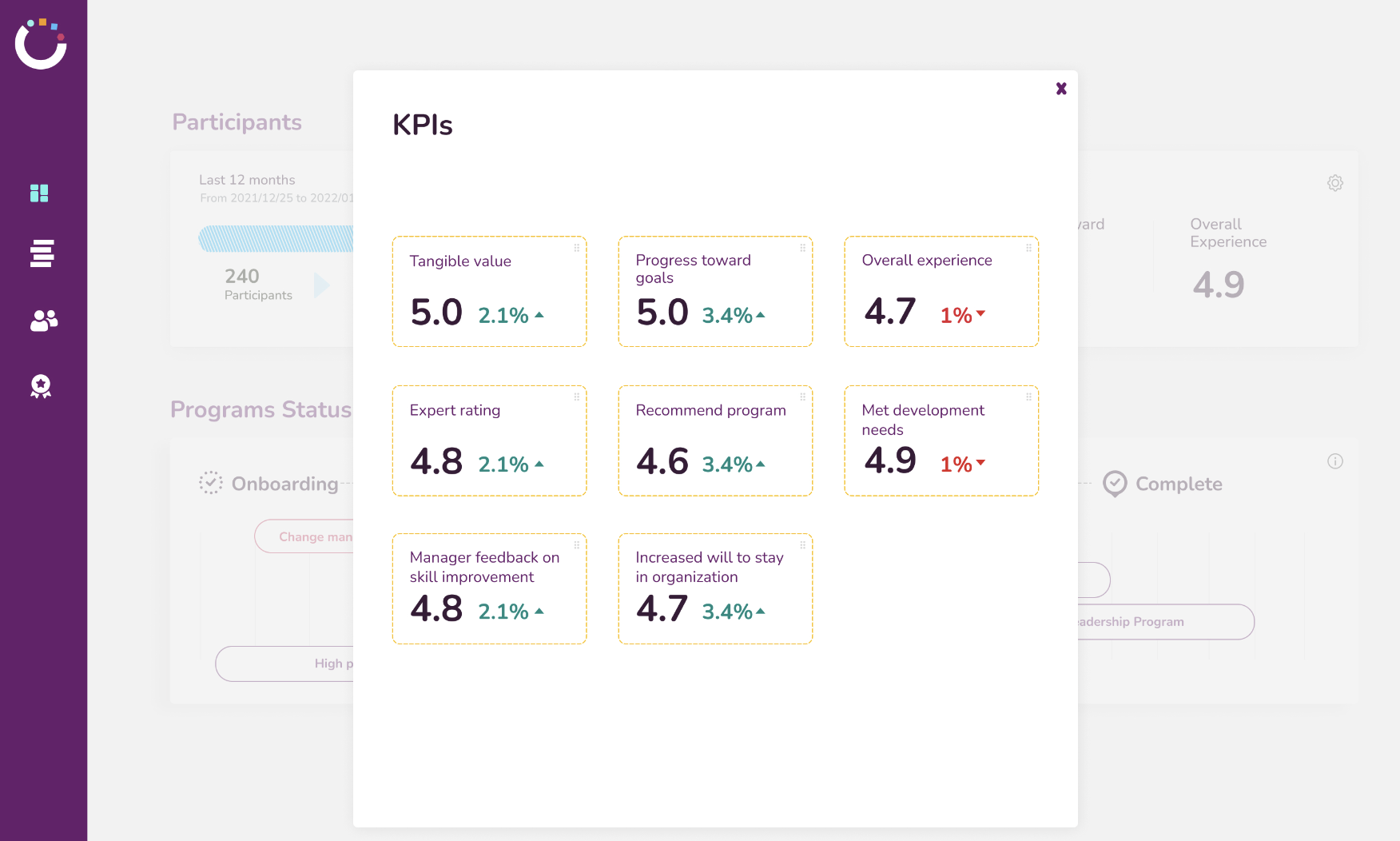The height and width of the screenshot is (841, 1400).
Task: Select the Met development needs card
Action: [x=941, y=440]
